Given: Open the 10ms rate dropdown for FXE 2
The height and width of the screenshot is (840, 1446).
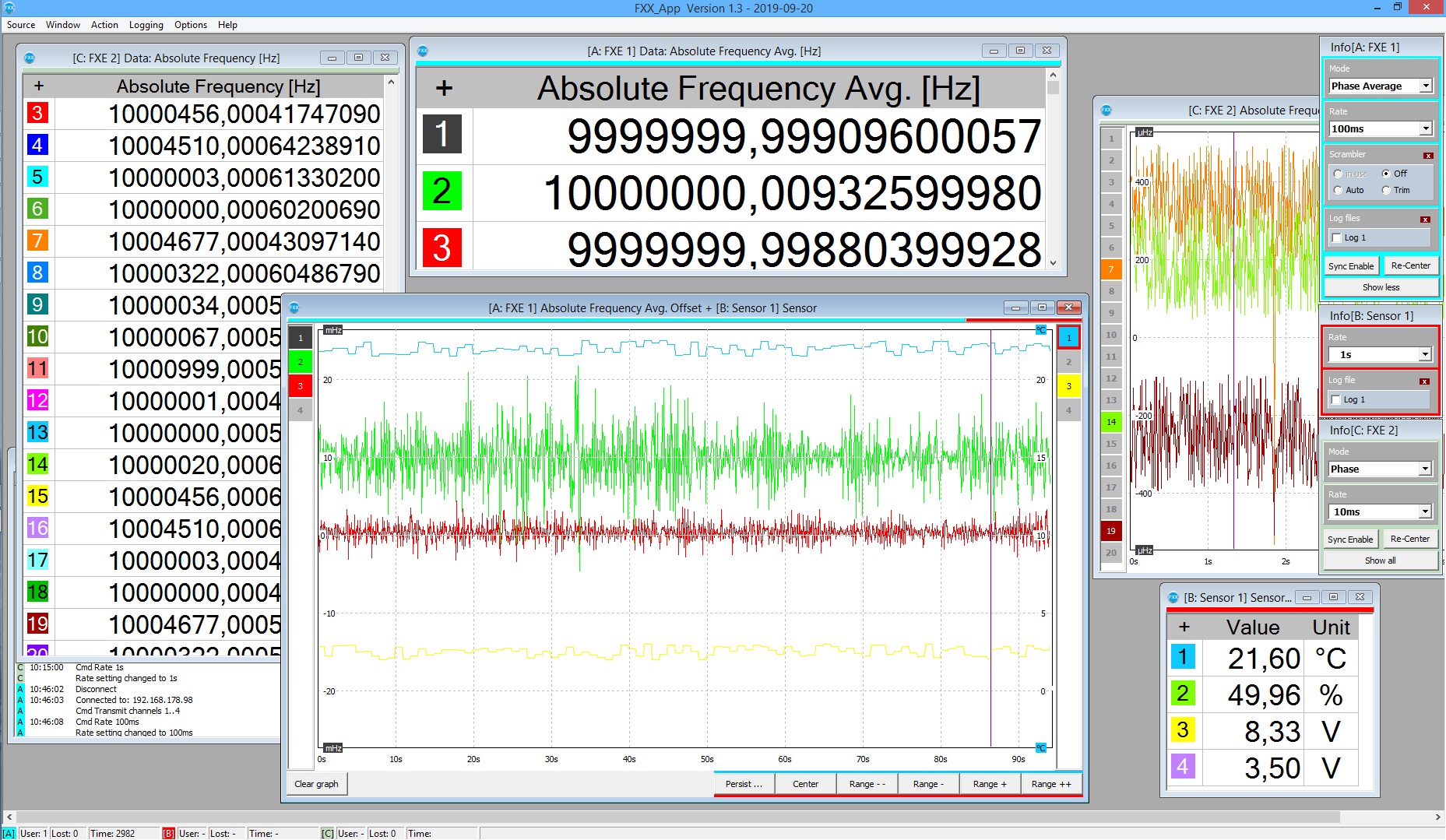Looking at the screenshot, I should tap(1380, 512).
